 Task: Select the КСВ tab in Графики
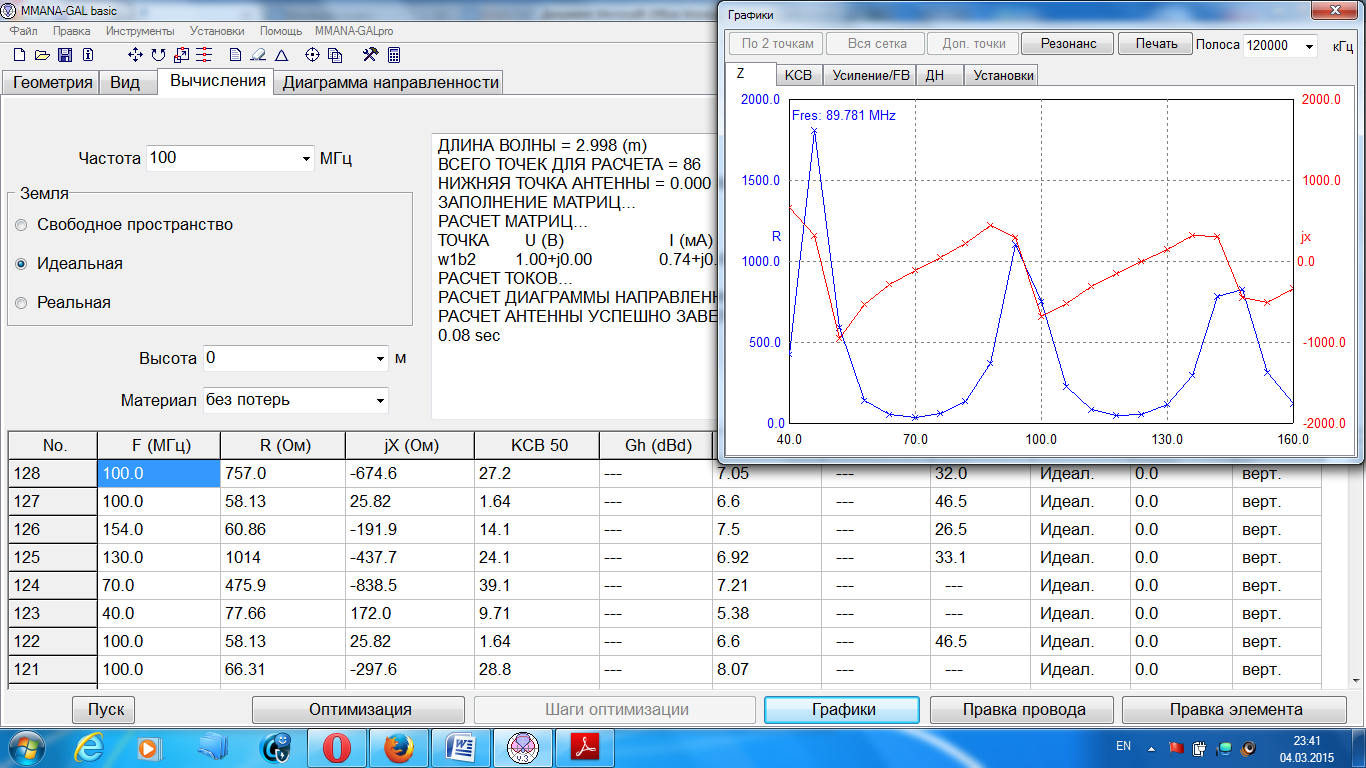point(798,75)
